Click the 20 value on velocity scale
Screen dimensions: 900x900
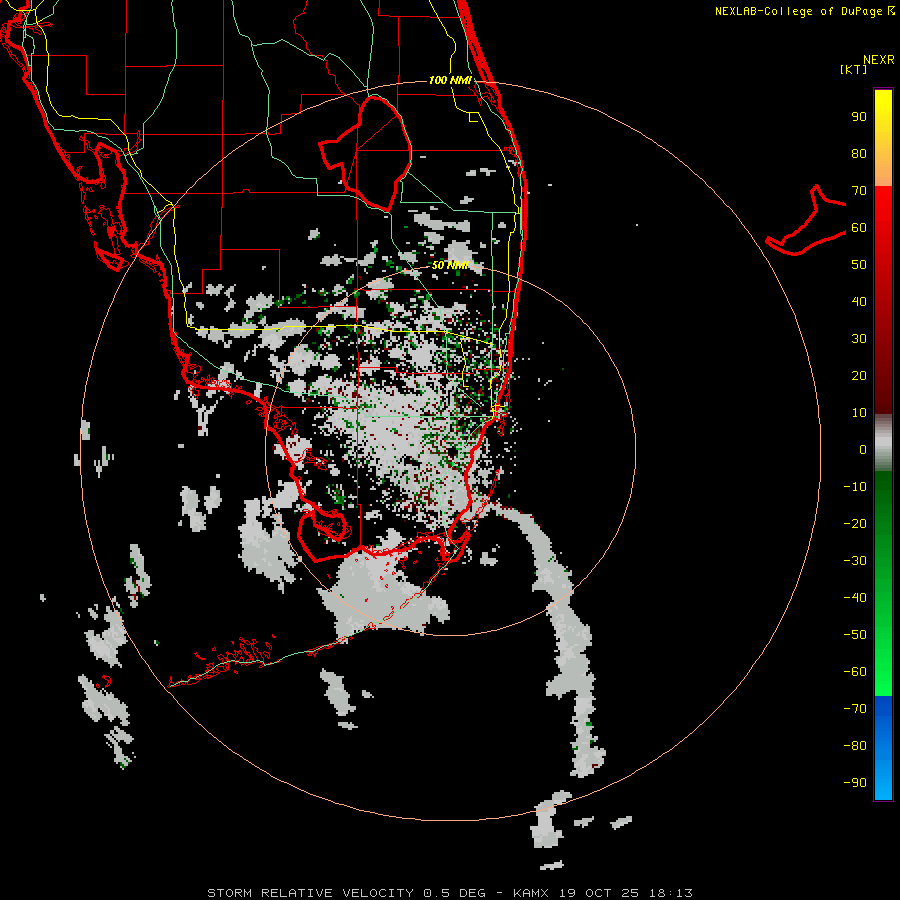click(x=859, y=376)
